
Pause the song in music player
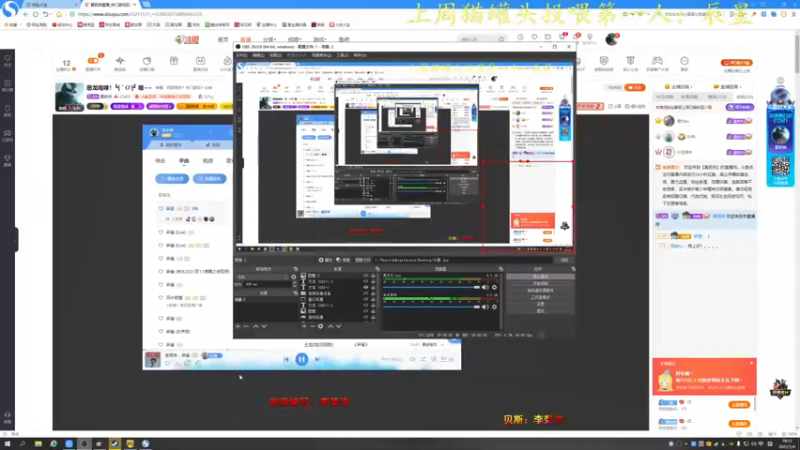click(x=302, y=359)
